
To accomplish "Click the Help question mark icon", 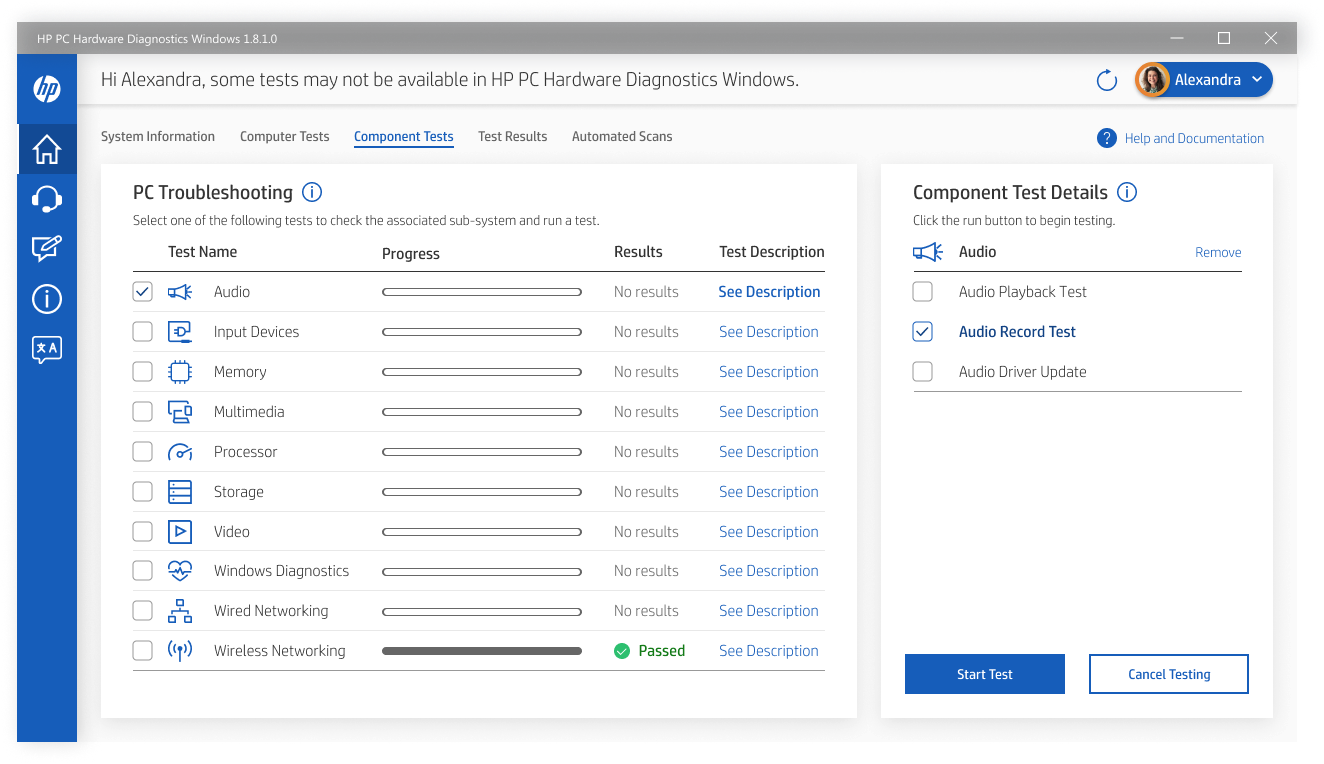I will point(1106,138).
